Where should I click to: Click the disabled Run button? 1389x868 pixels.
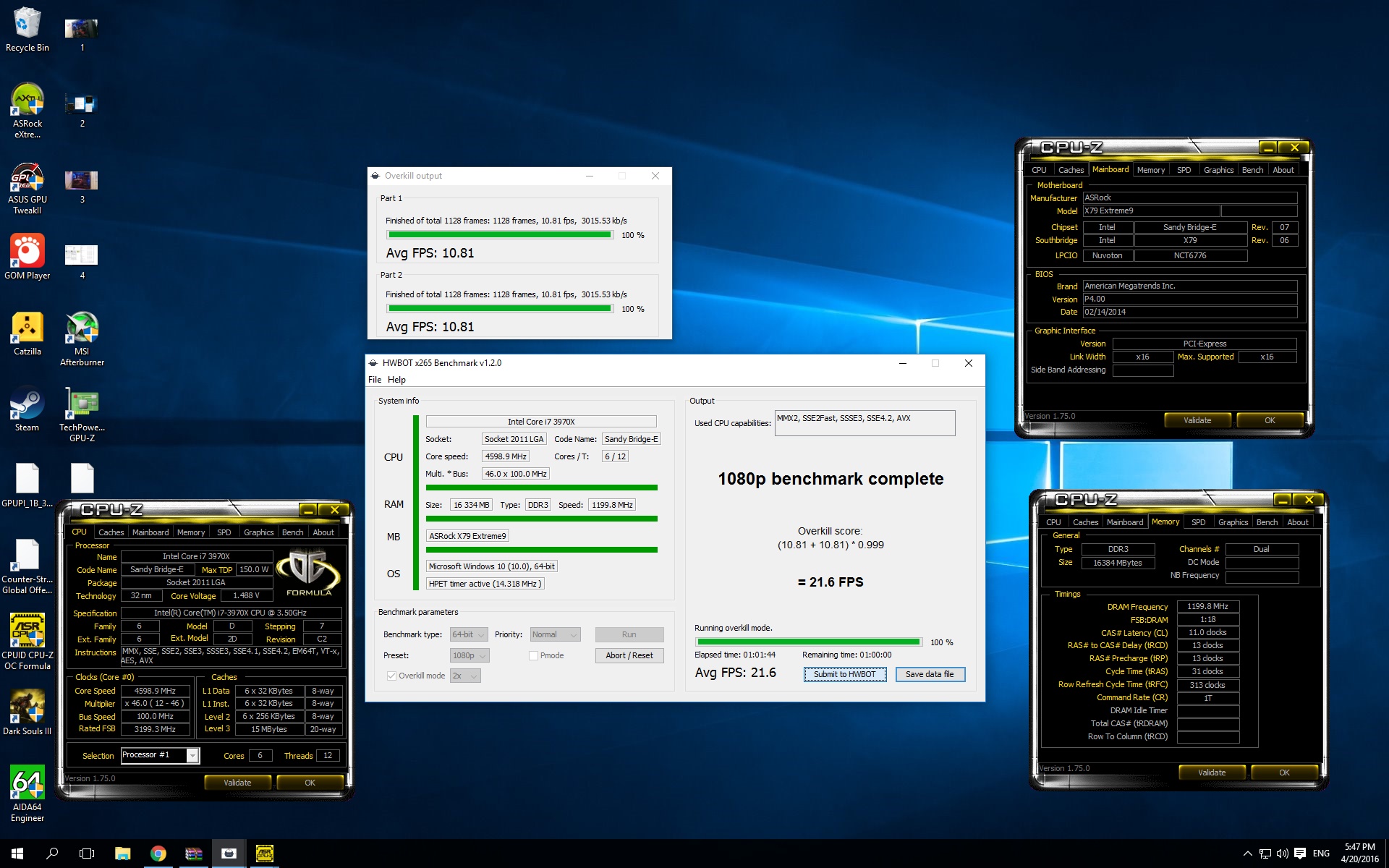pos(629,634)
